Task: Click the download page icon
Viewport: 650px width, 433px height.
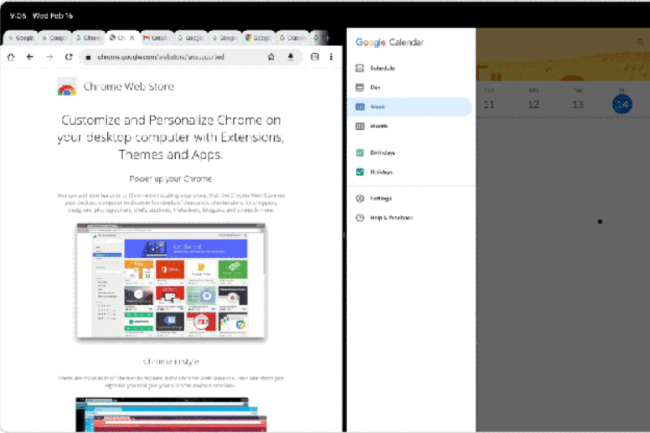Action: (x=291, y=57)
